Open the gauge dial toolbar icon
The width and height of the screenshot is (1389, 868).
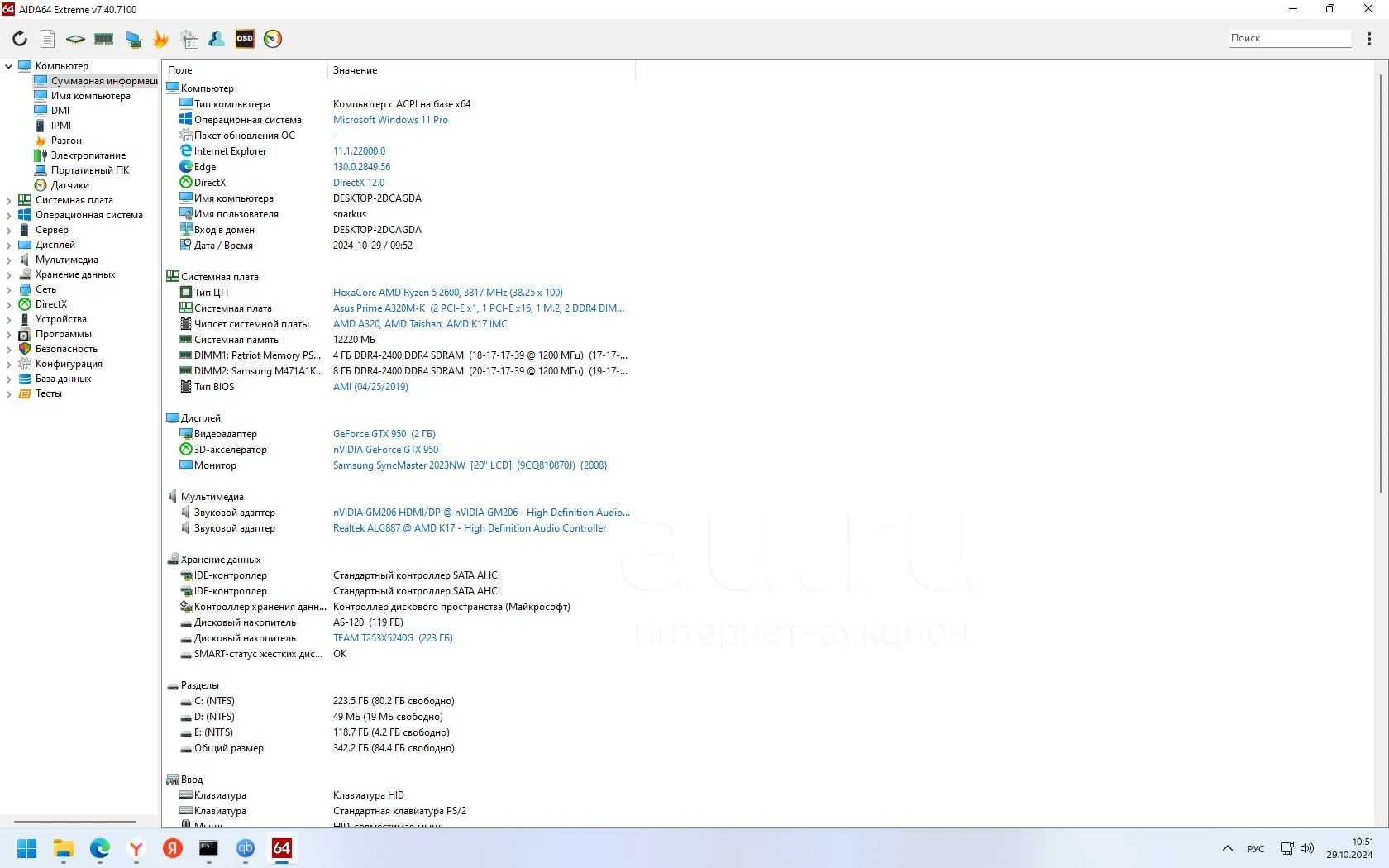click(273, 39)
